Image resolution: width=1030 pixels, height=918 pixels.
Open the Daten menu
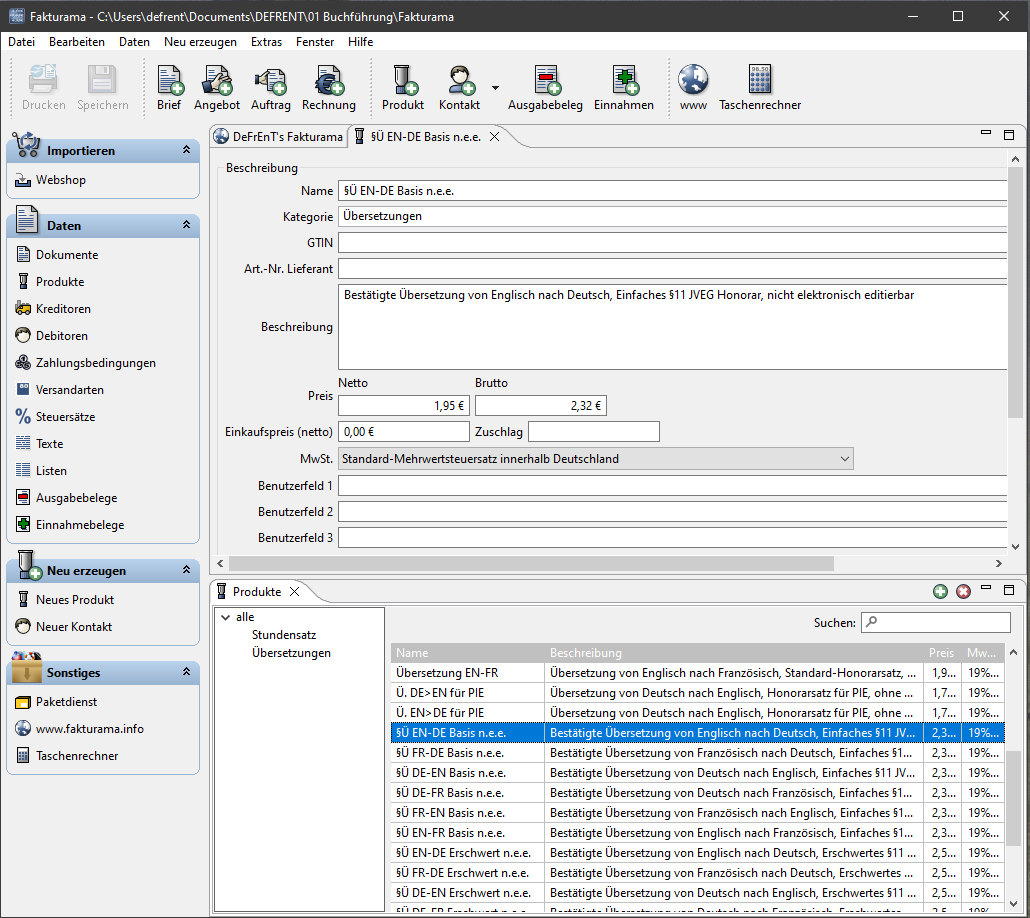tap(134, 41)
